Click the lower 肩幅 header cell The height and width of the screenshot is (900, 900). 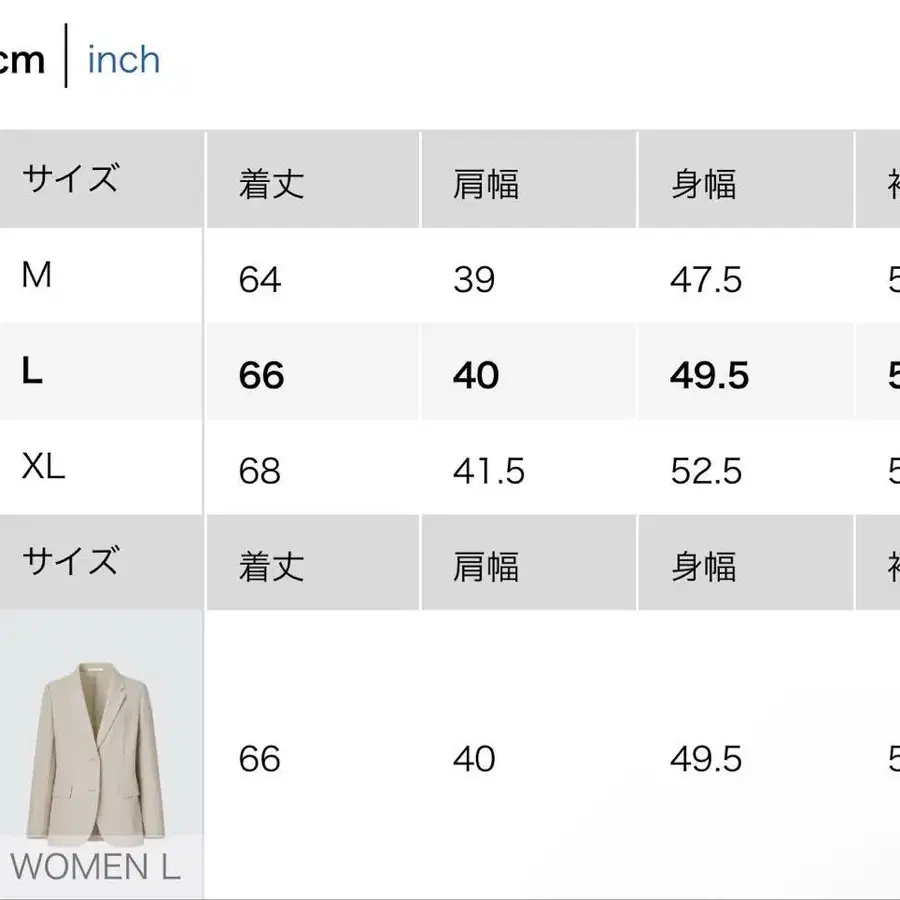click(486, 567)
